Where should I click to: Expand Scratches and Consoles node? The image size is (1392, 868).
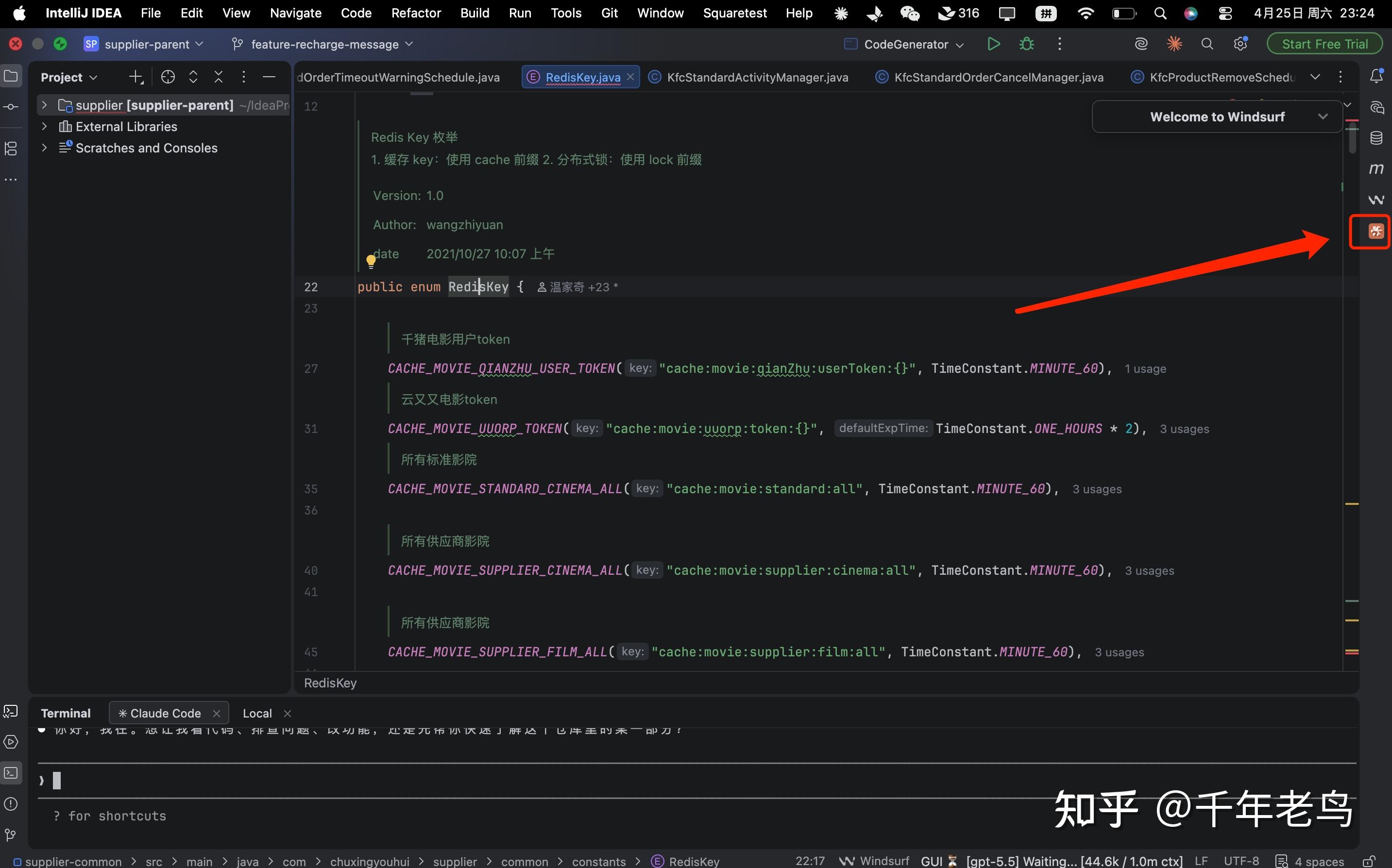point(44,148)
